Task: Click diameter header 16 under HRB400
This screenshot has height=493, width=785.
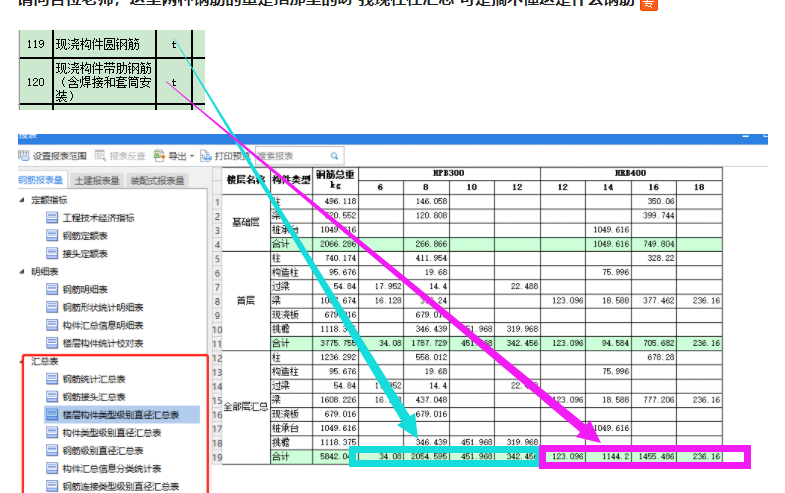Action: point(654,187)
